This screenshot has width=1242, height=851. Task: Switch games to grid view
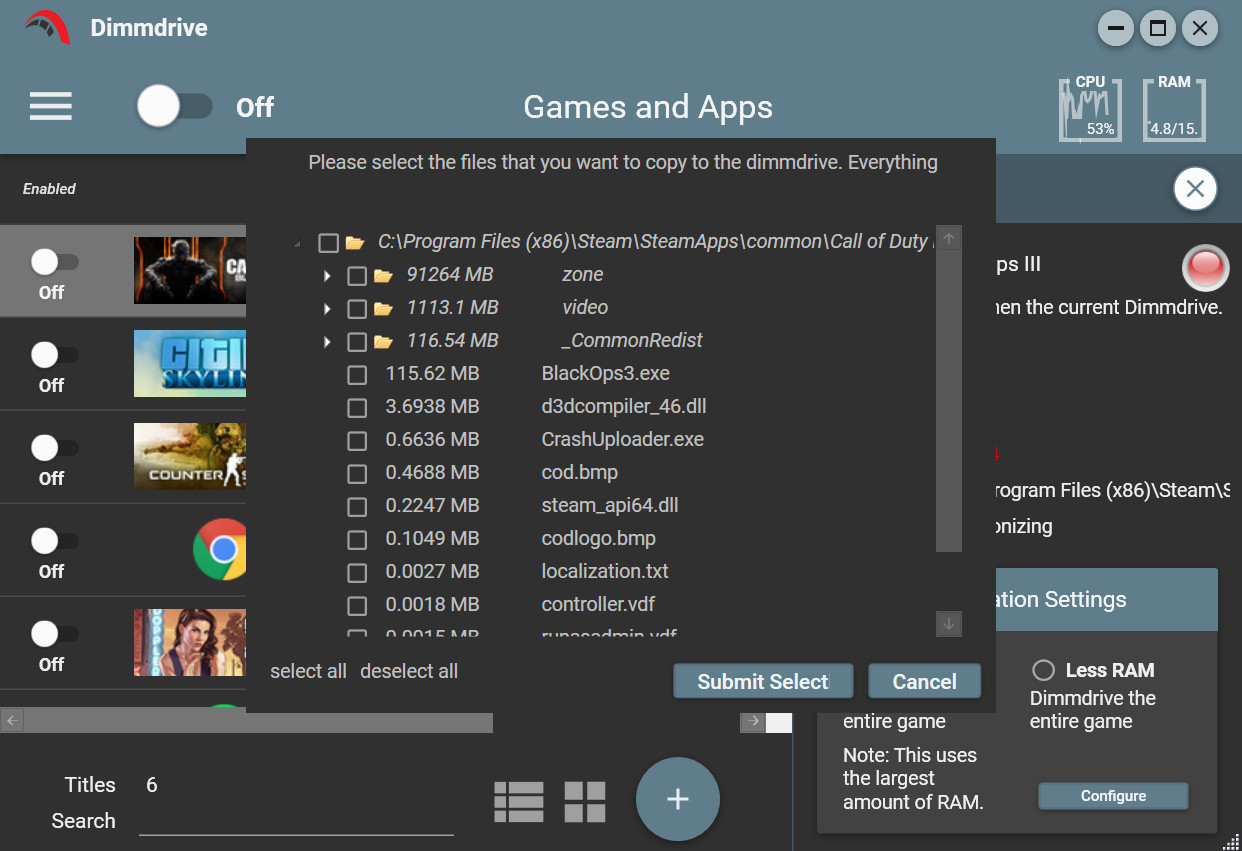coord(584,800)
